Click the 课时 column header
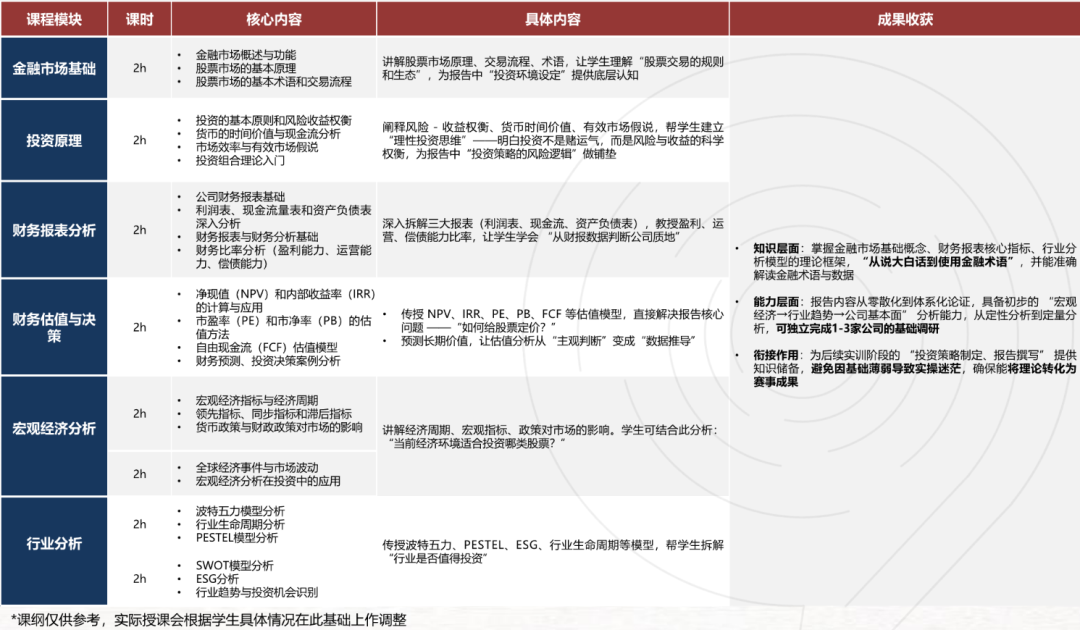 coord(139,19)
